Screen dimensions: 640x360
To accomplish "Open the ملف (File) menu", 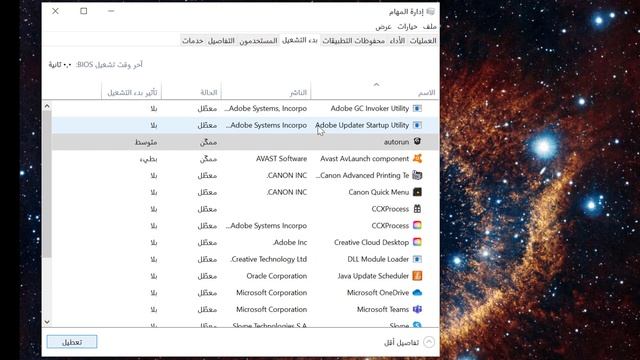I will pos(429,27).
